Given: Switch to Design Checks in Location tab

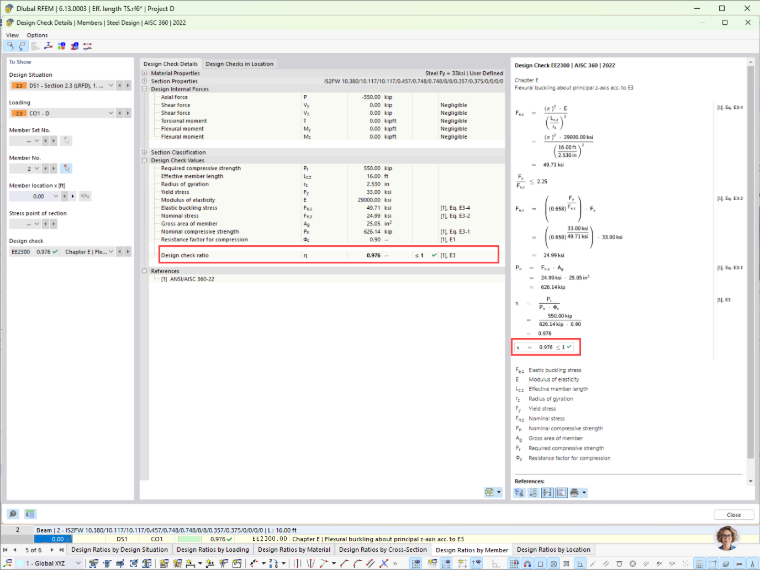Looking at the screenshot, I should tap(239, 63).
